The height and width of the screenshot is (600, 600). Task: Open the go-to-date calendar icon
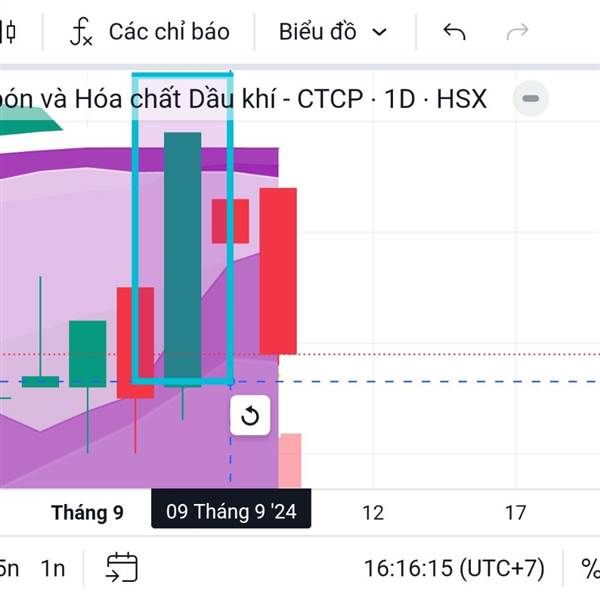122,568
